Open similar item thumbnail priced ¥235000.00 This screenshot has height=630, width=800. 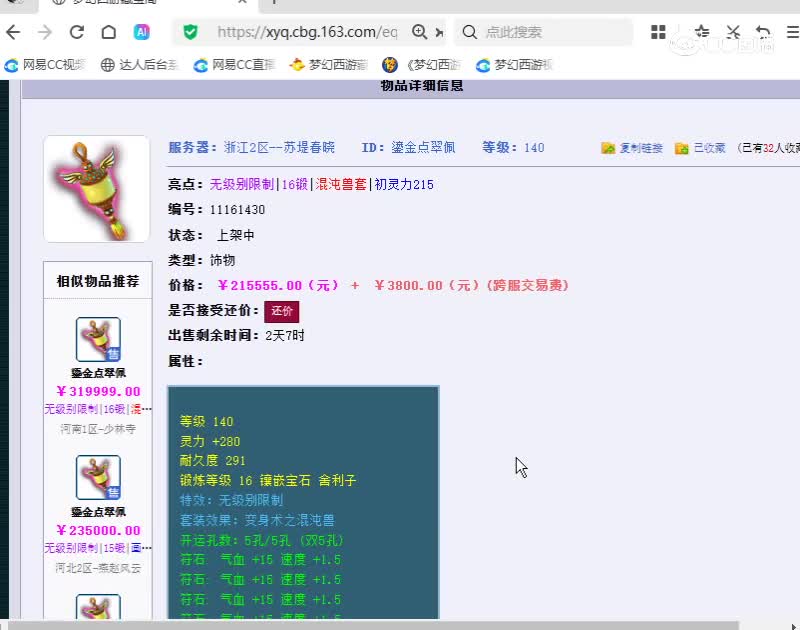tap(98, 477)
